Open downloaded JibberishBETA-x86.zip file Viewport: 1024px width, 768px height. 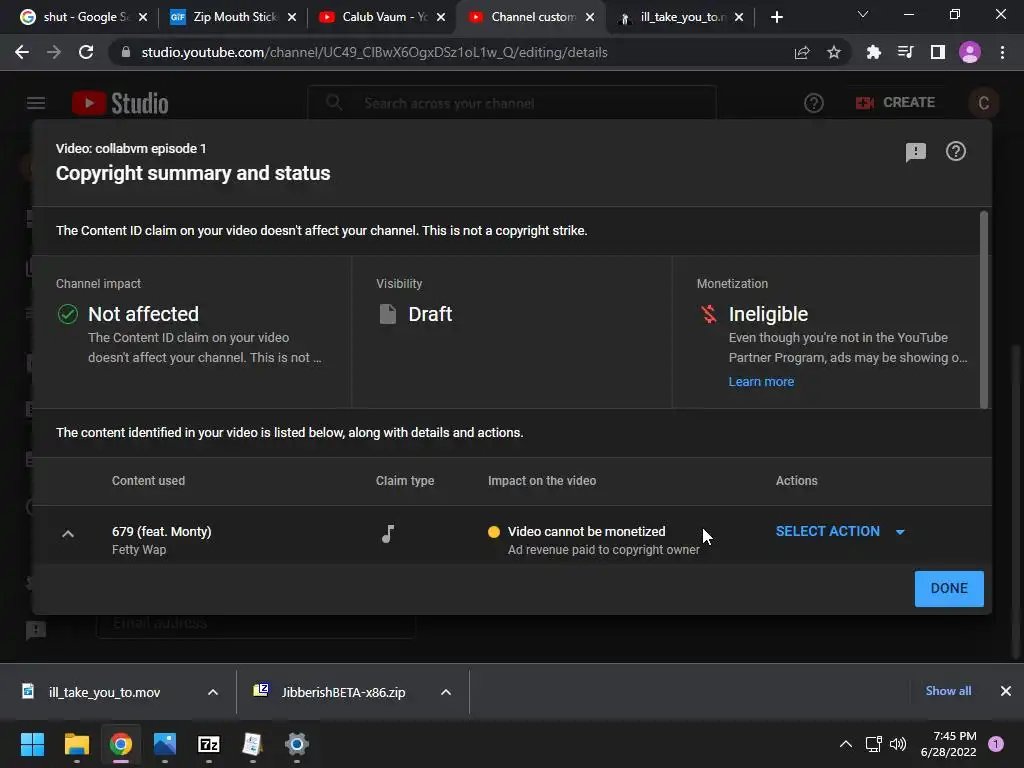344,692
